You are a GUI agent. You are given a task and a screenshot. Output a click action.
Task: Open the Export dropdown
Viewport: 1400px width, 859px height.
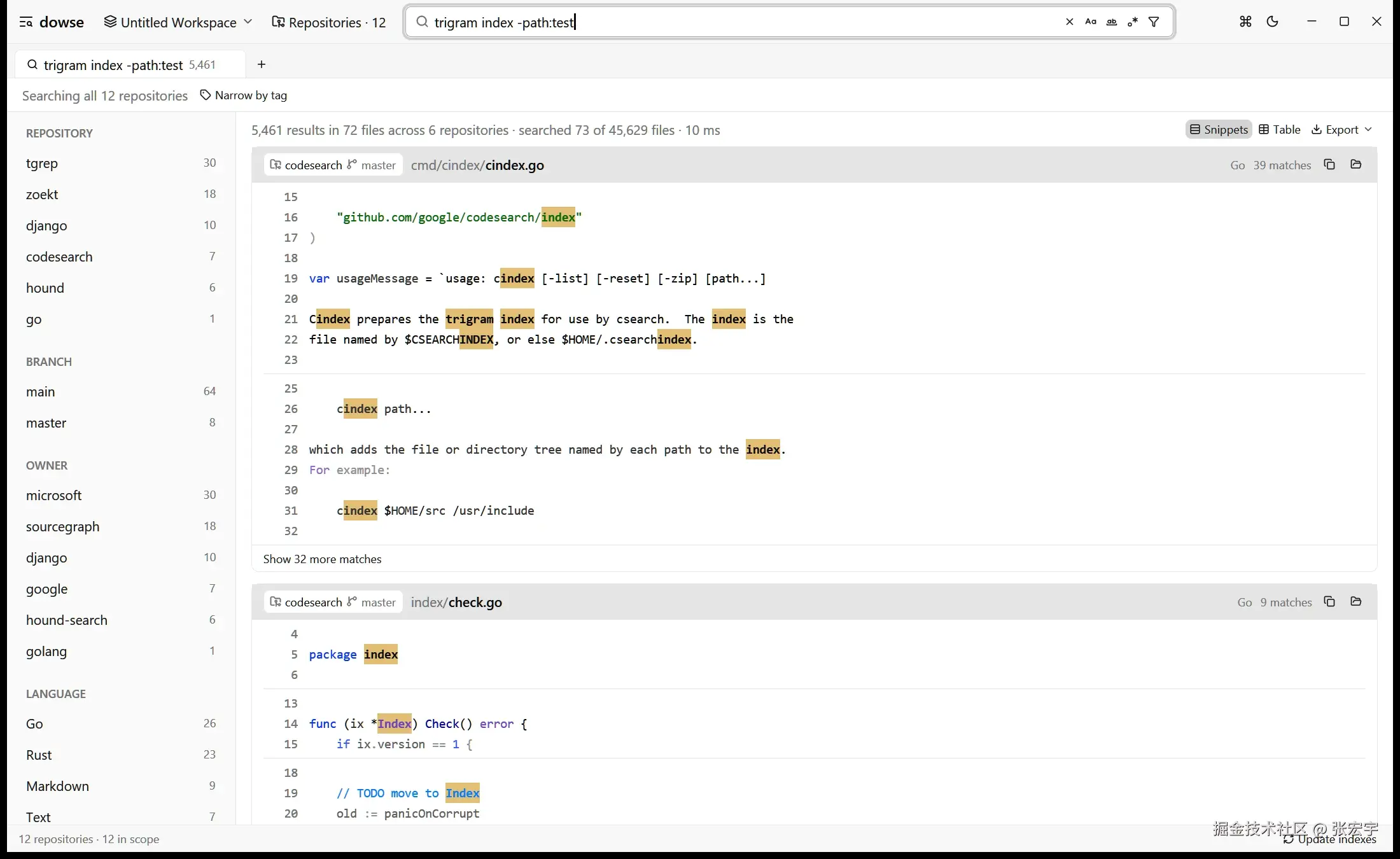(x=1342, y=130)
